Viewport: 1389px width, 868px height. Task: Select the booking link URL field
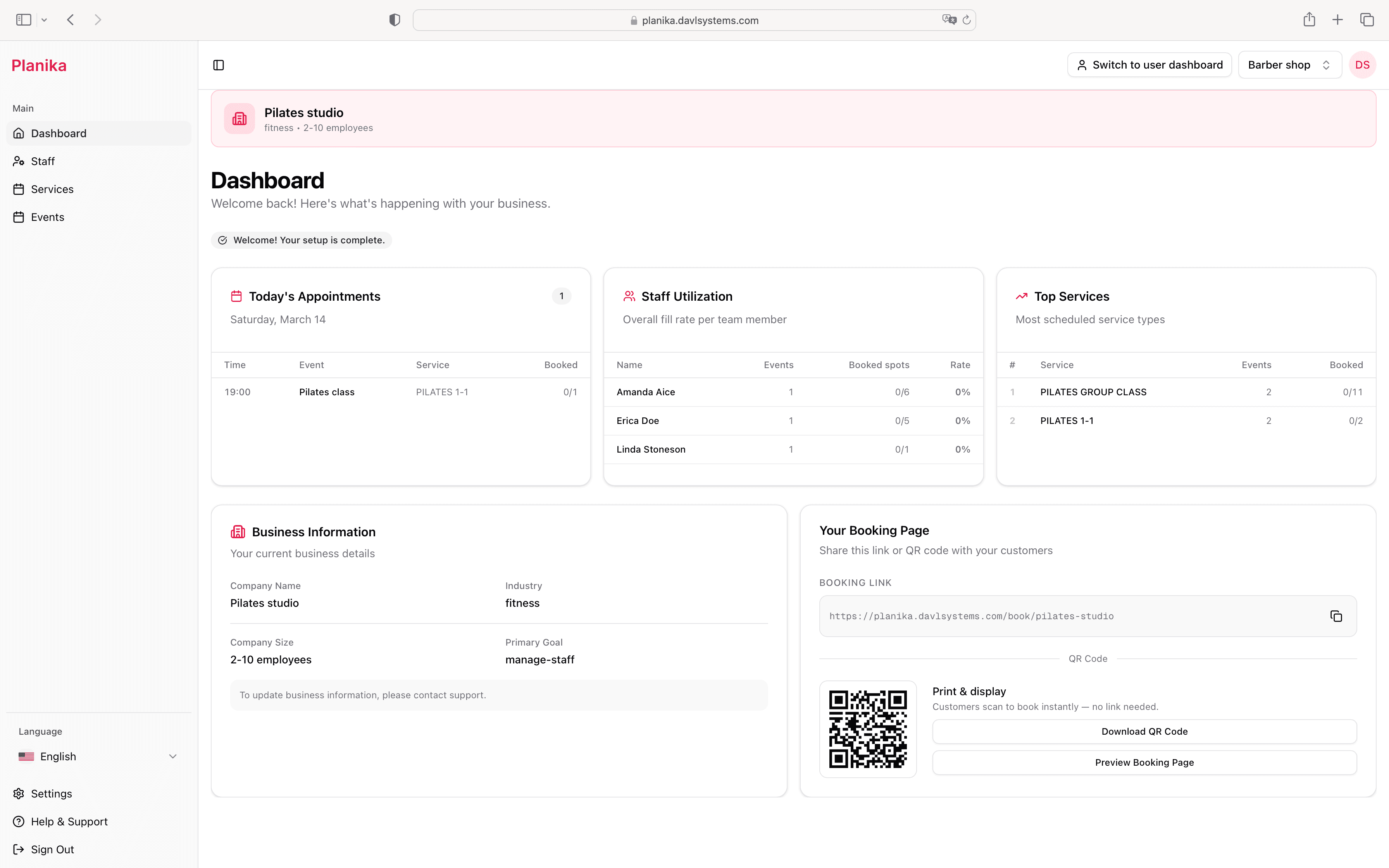(1087, 616)
